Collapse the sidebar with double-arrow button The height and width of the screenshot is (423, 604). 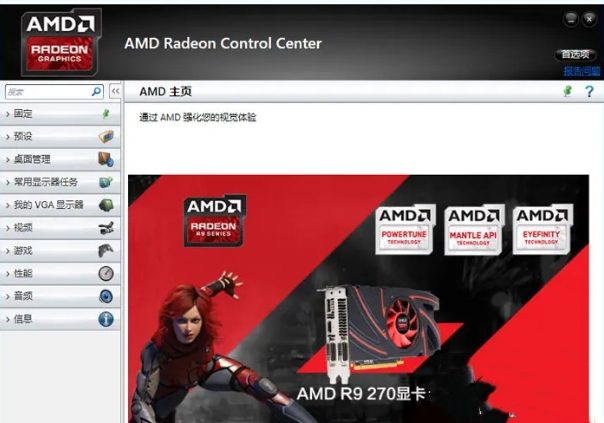(115, 91)
